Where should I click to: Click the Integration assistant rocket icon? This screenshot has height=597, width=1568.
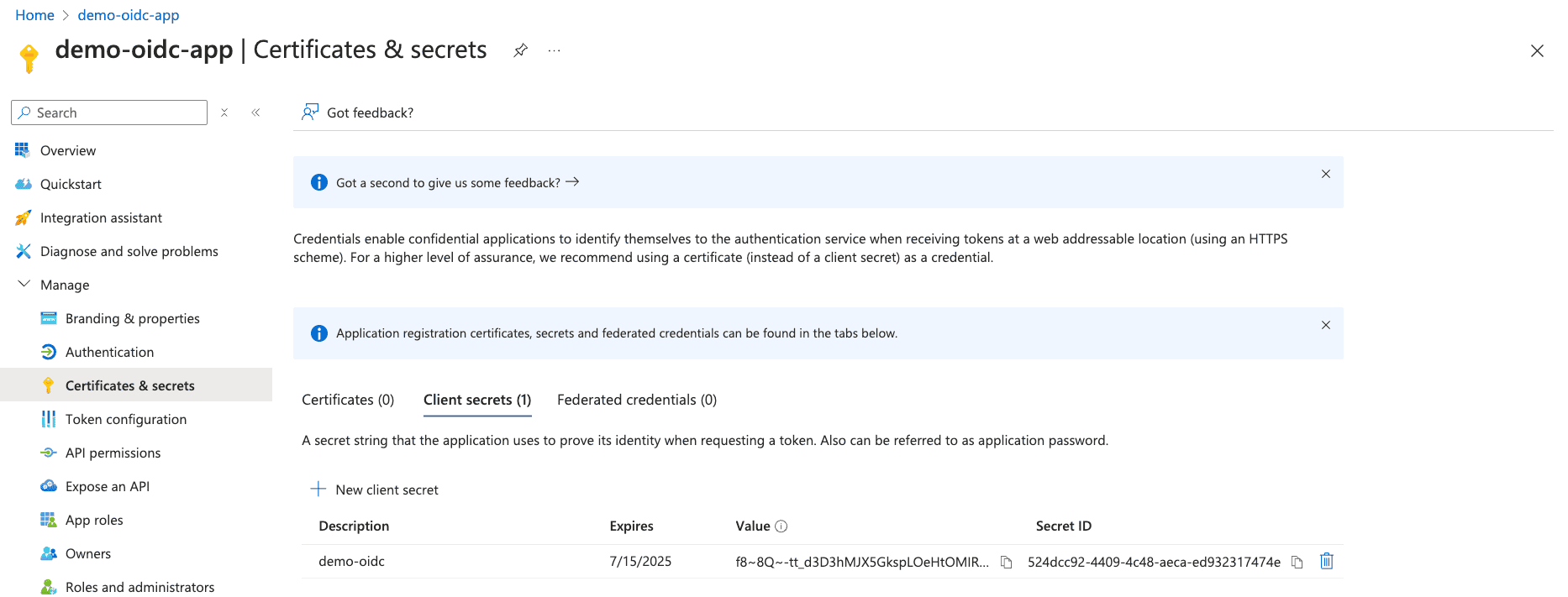click(x=23, y=217)
